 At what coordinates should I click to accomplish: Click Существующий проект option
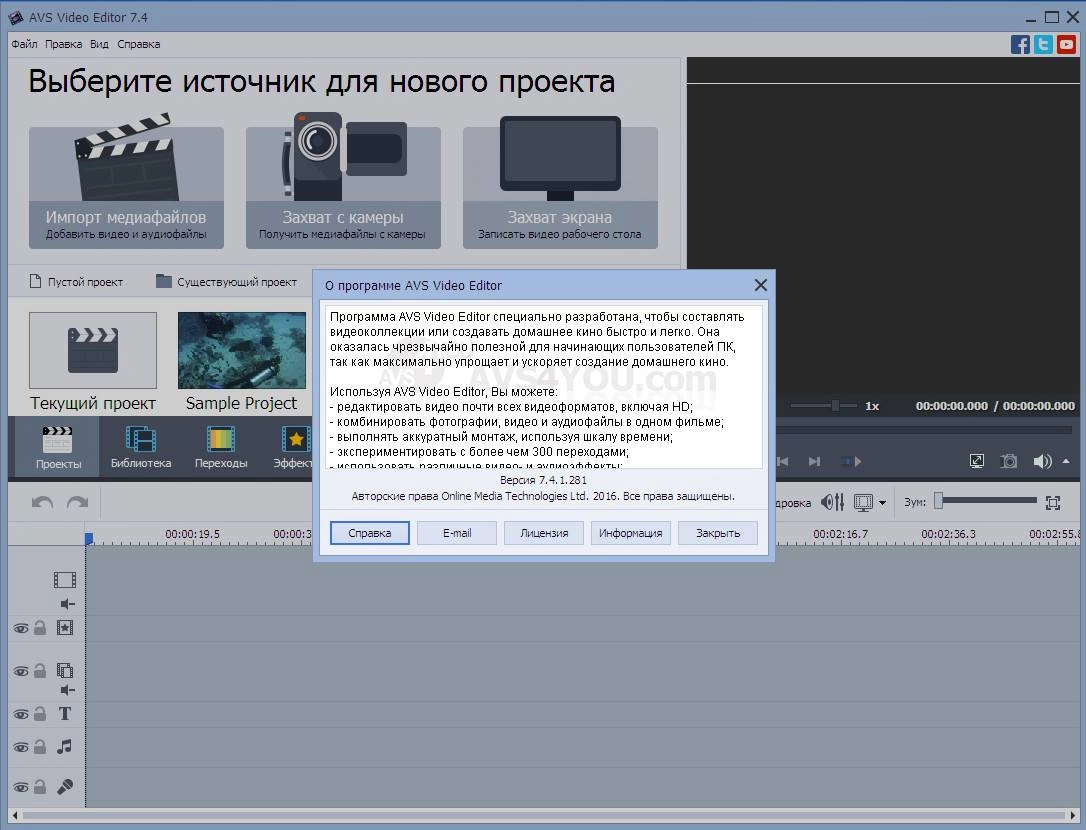[226, 282]
